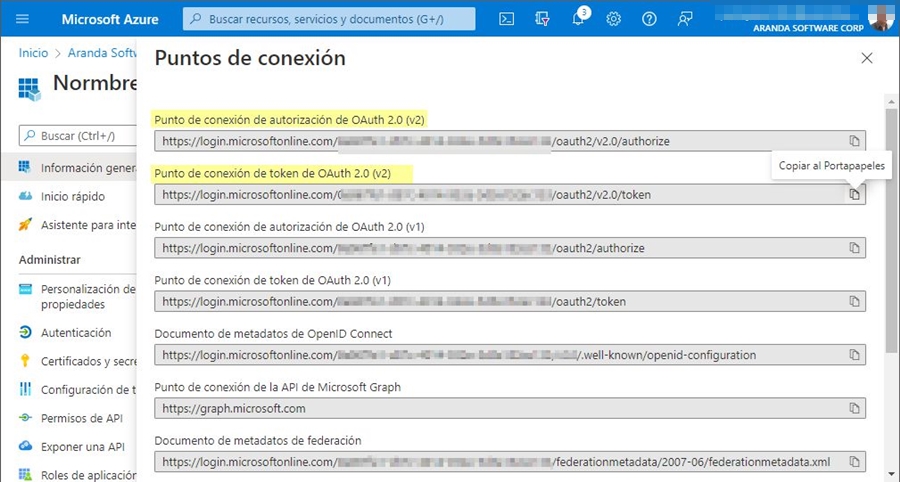Click the scrollbar up arrow
Image resolution: width=900 pixels, height=482 pixels.
pos(891,102)
